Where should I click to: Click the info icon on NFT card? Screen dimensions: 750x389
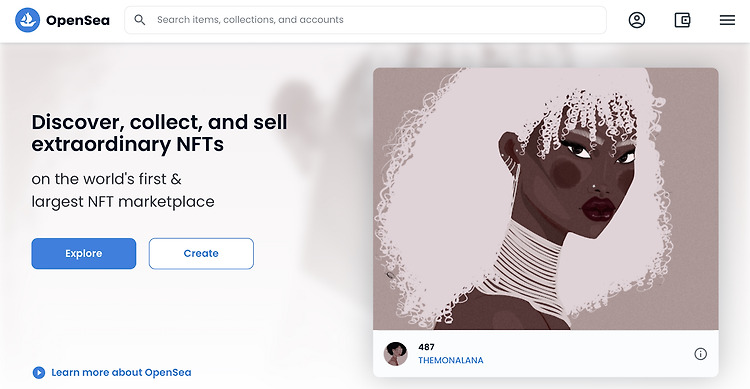[x=700, y=354]
